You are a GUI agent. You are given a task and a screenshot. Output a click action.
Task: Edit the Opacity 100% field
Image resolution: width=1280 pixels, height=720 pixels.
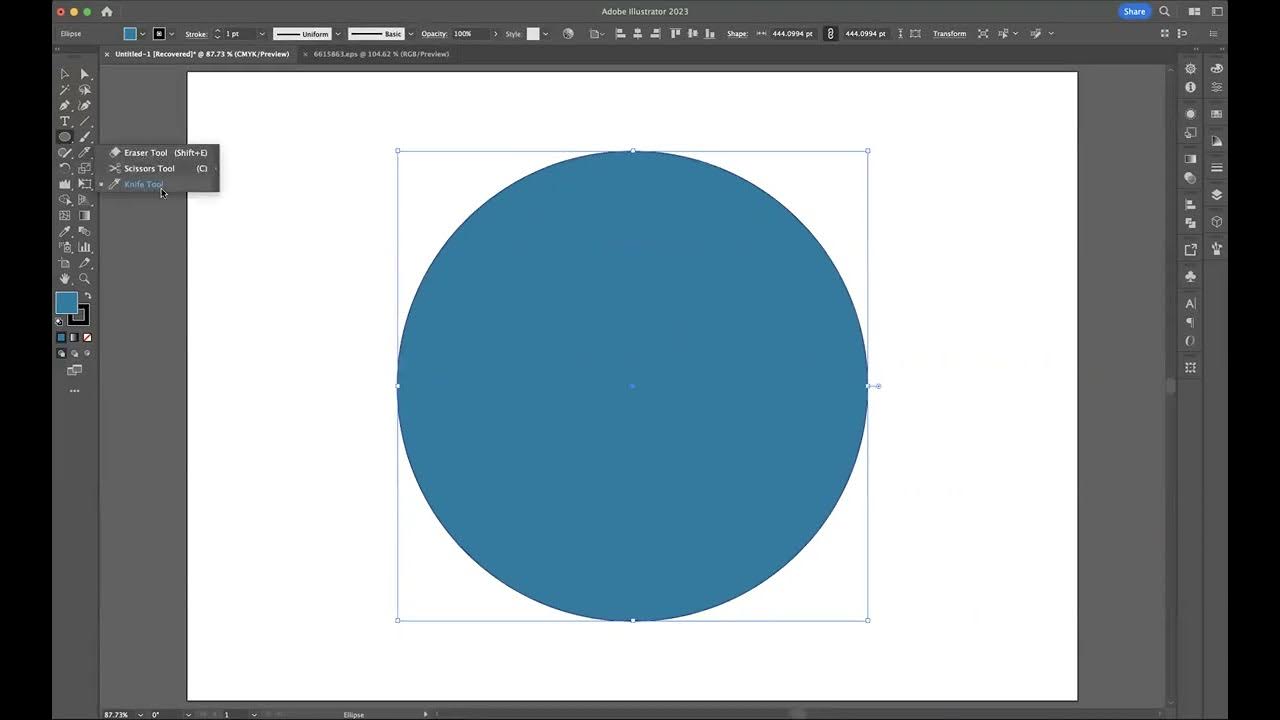(x=470, y=34)
